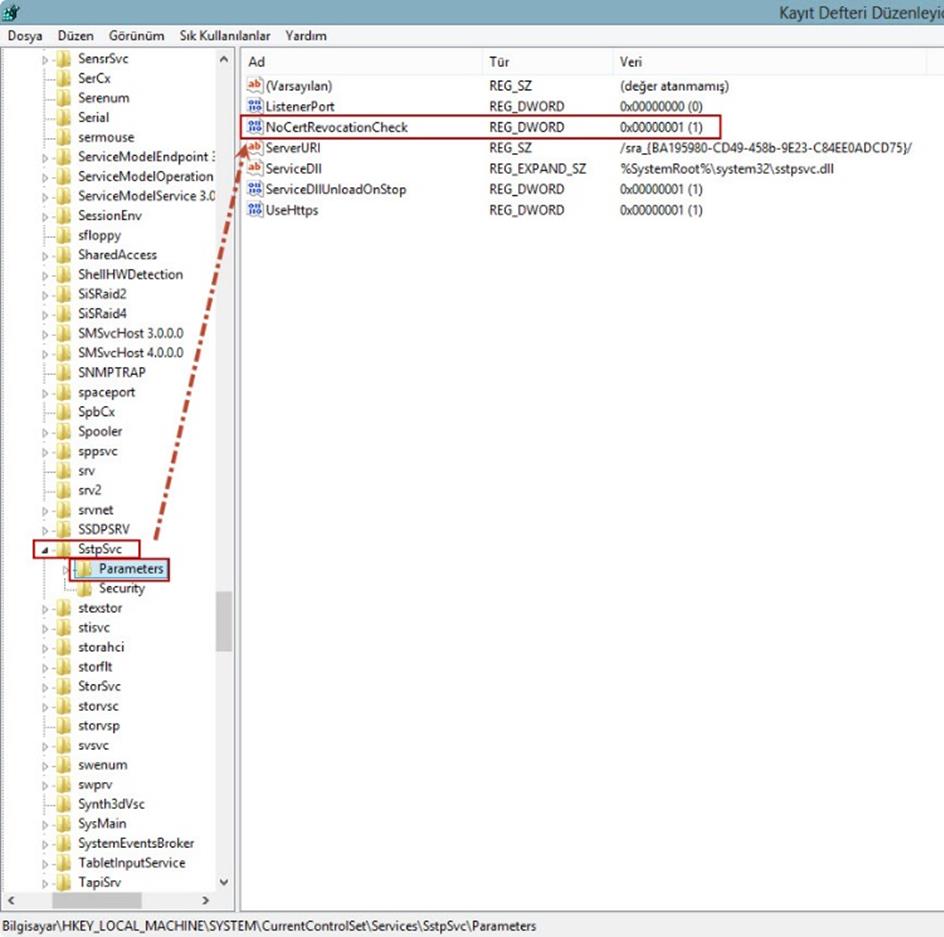Viewport: 944px width, 937px height.
Task: Click the REG_EXPAND_SZ type cell
Action: pos(538,169)
